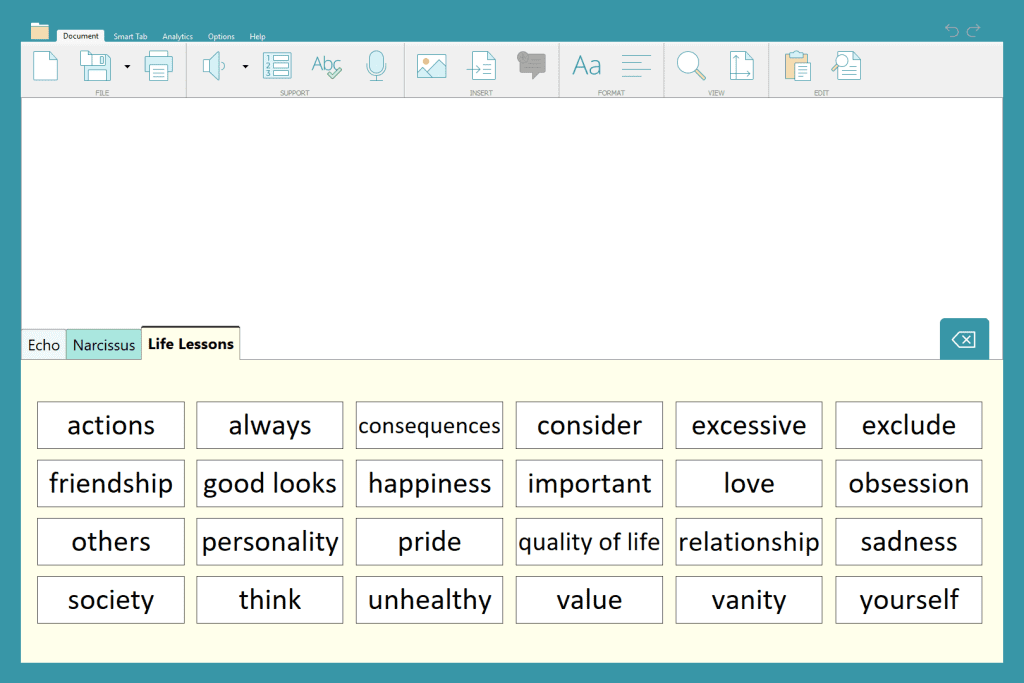Create a new blank document
Screen dimensions: 1024x683
(46, 66)
